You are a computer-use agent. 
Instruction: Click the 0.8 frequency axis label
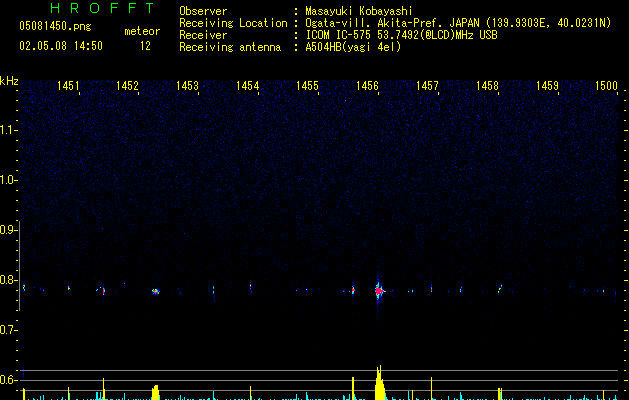8,281
